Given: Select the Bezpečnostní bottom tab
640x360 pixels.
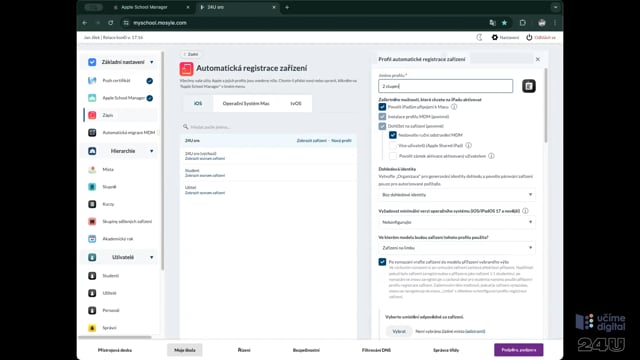Looking at the screenshot, I should (306, 350).
